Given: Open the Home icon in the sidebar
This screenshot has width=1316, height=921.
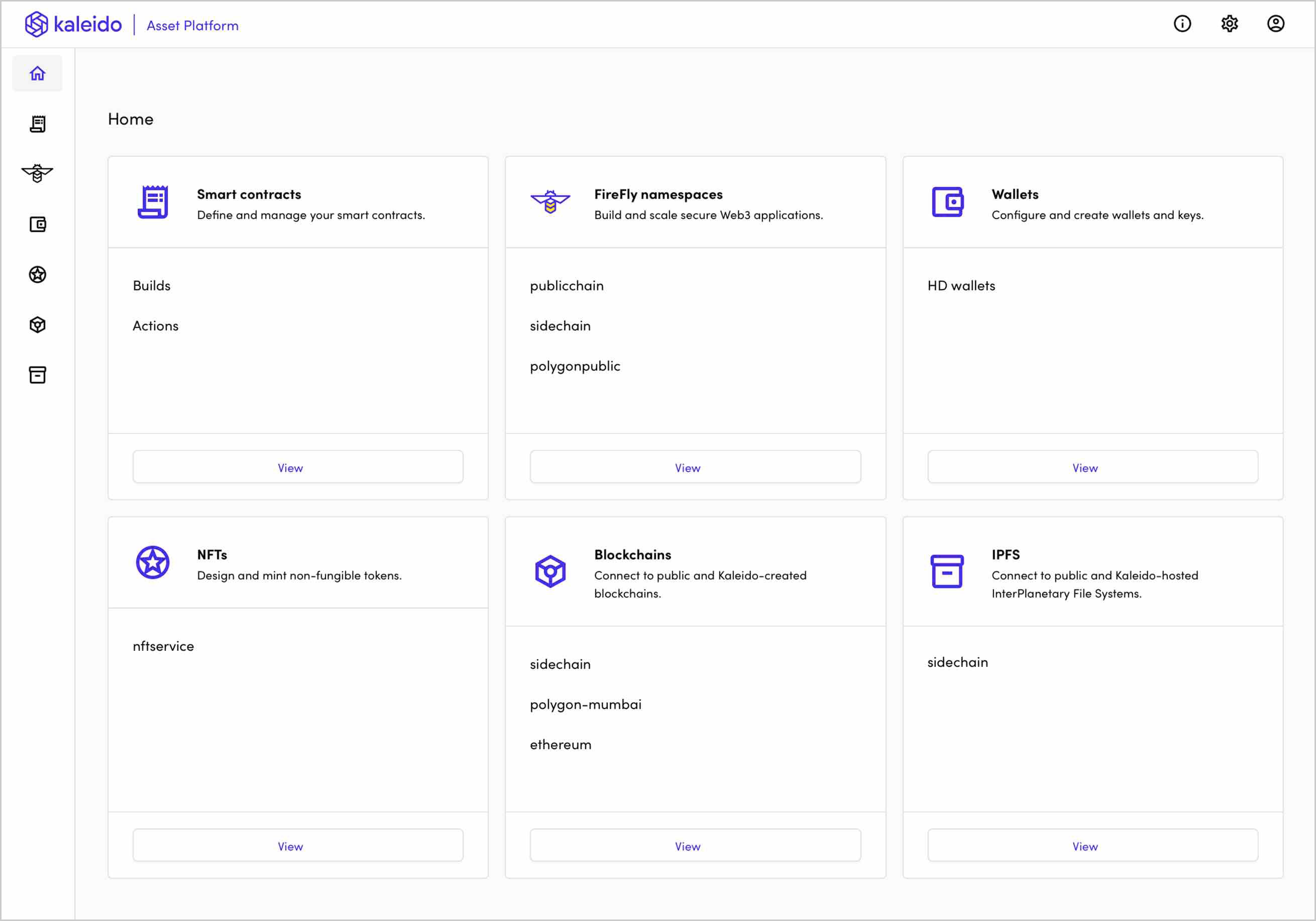Looking at the screenshot, I should pyautogui.click(x=37, y=73).
